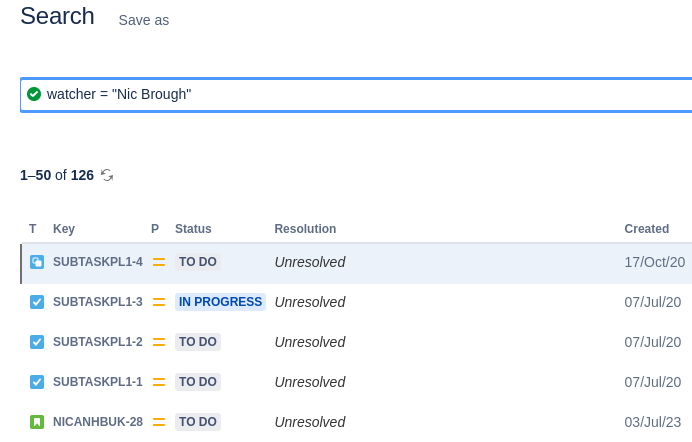Click the green story icon for NICANHBUK-28
This screenshot has width=692, height=442.
click(x=37, y=422)
